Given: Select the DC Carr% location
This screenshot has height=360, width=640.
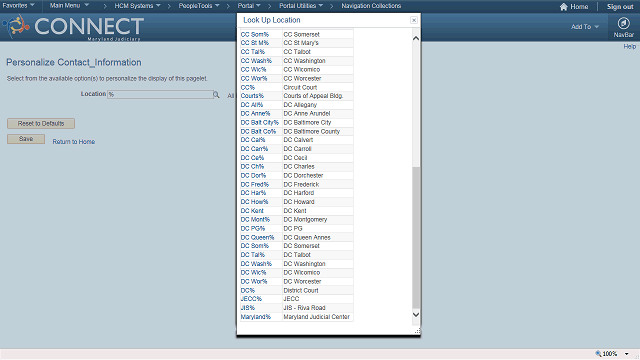Looking at the screenshot, I should tap(254, 149).
